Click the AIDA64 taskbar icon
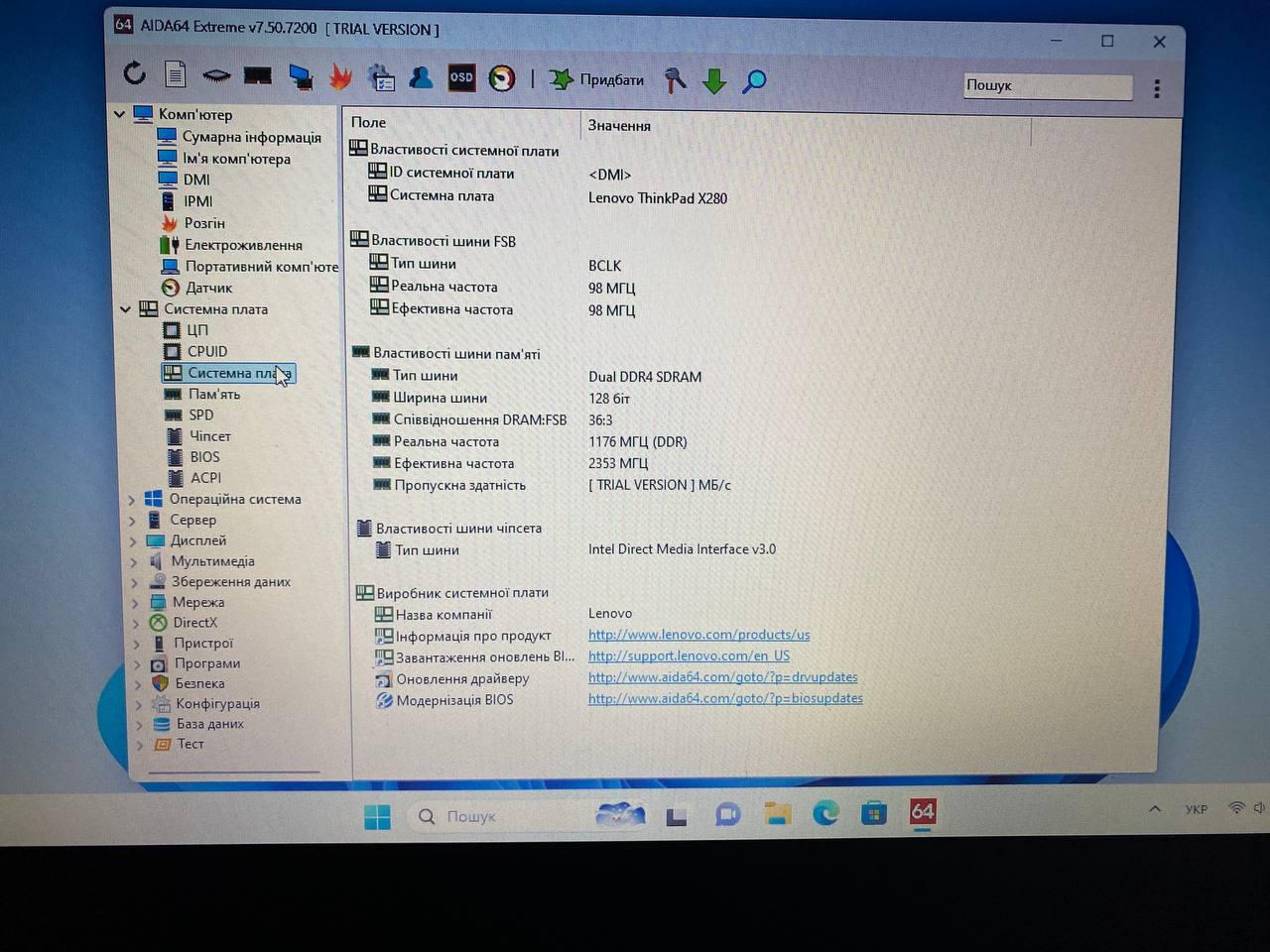This screenshot has width=1270, height=952. [x=923, y=813]
